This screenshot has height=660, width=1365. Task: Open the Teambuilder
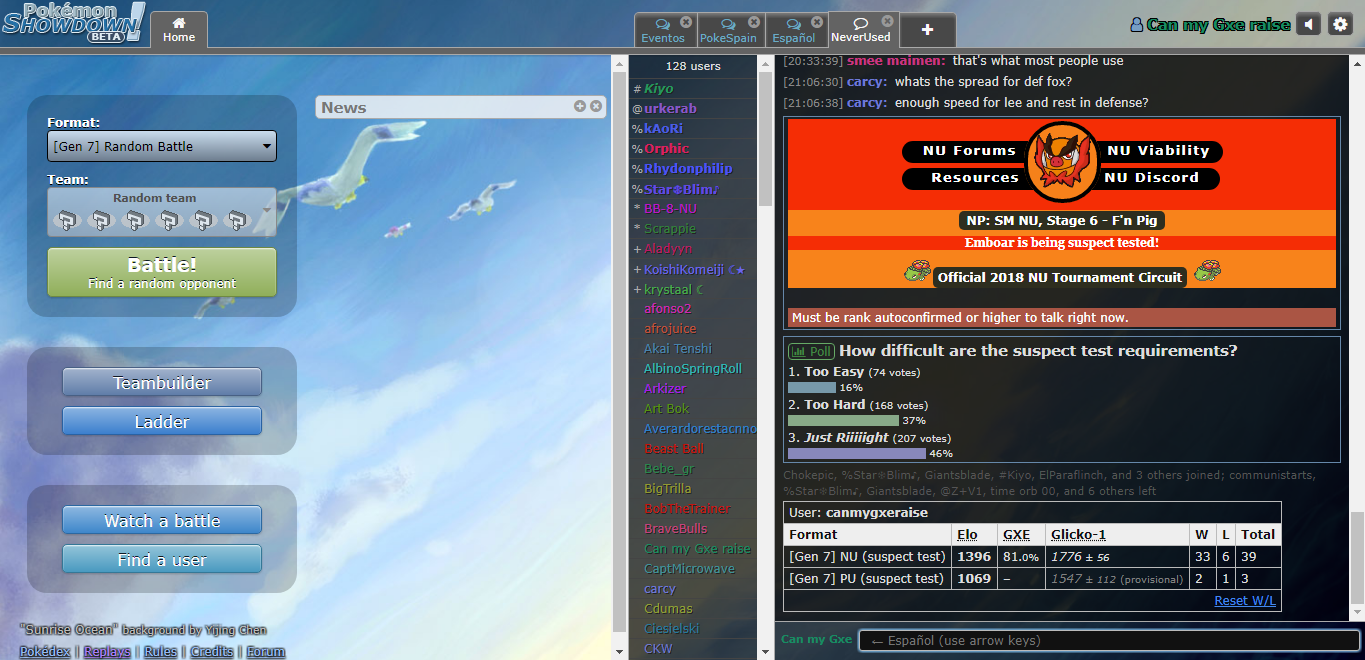tap(162, 383)
